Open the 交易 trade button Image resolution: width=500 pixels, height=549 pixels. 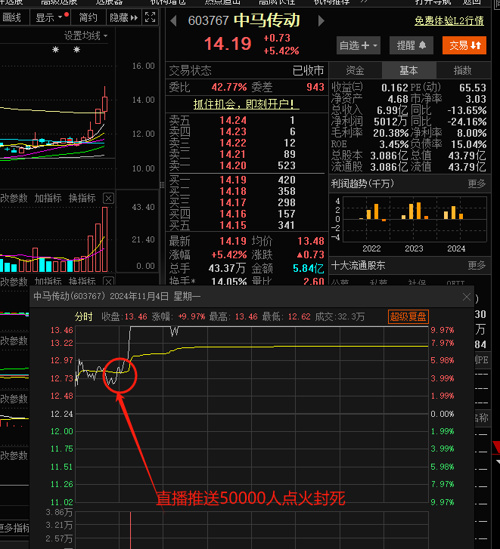[x=464, y=45]
